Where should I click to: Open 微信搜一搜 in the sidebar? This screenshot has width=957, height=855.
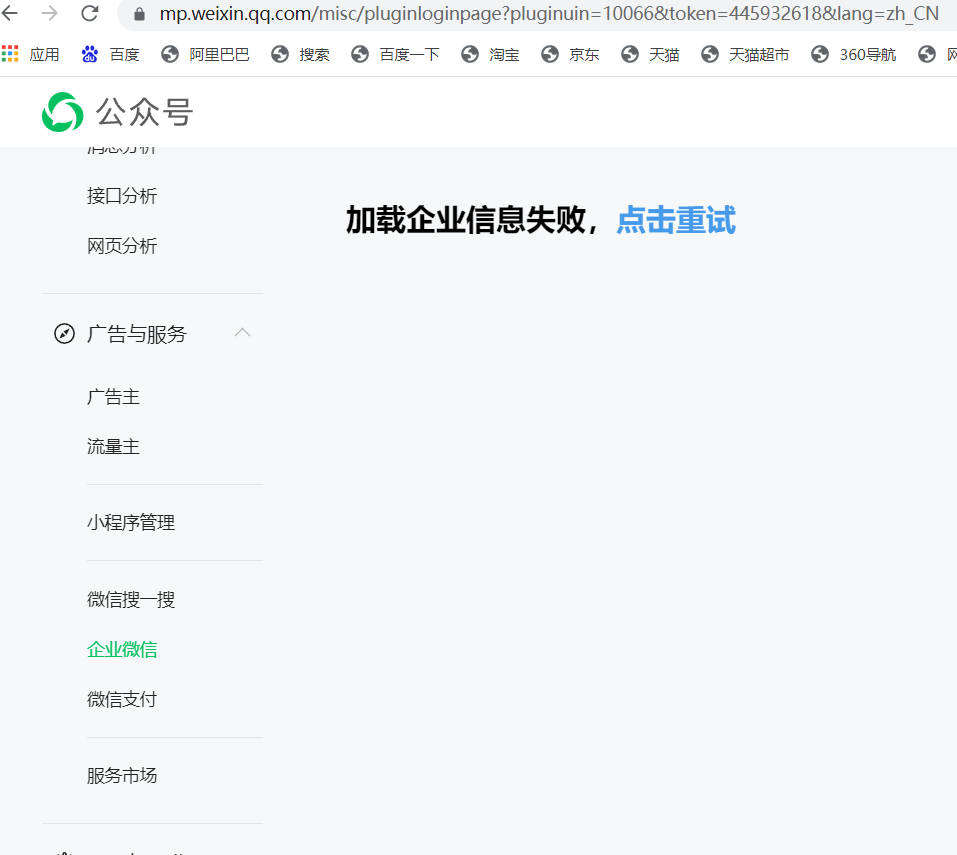click(131, 599)
